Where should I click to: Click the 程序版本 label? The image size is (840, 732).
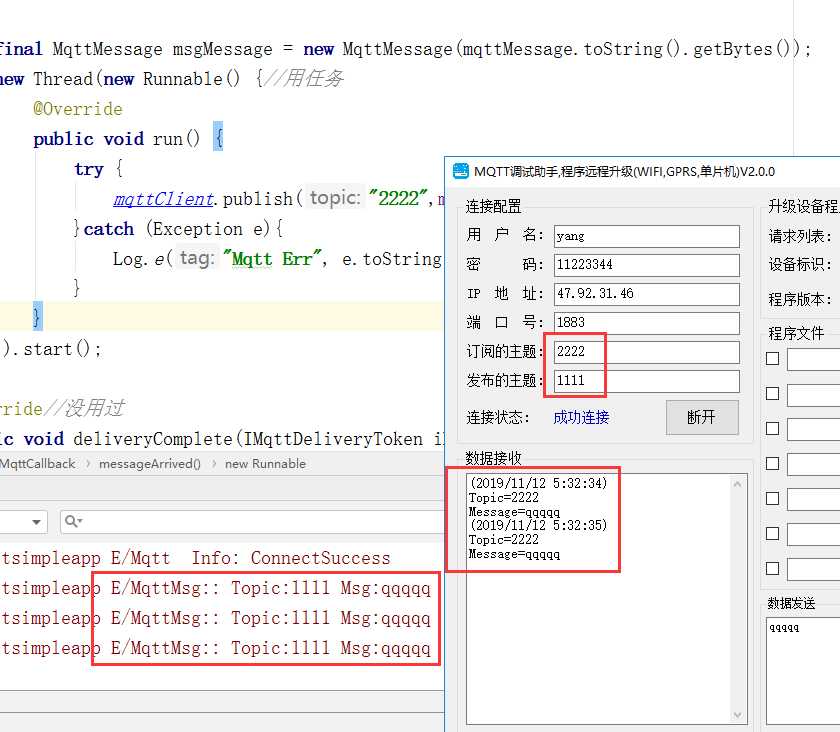click(800, 299)
